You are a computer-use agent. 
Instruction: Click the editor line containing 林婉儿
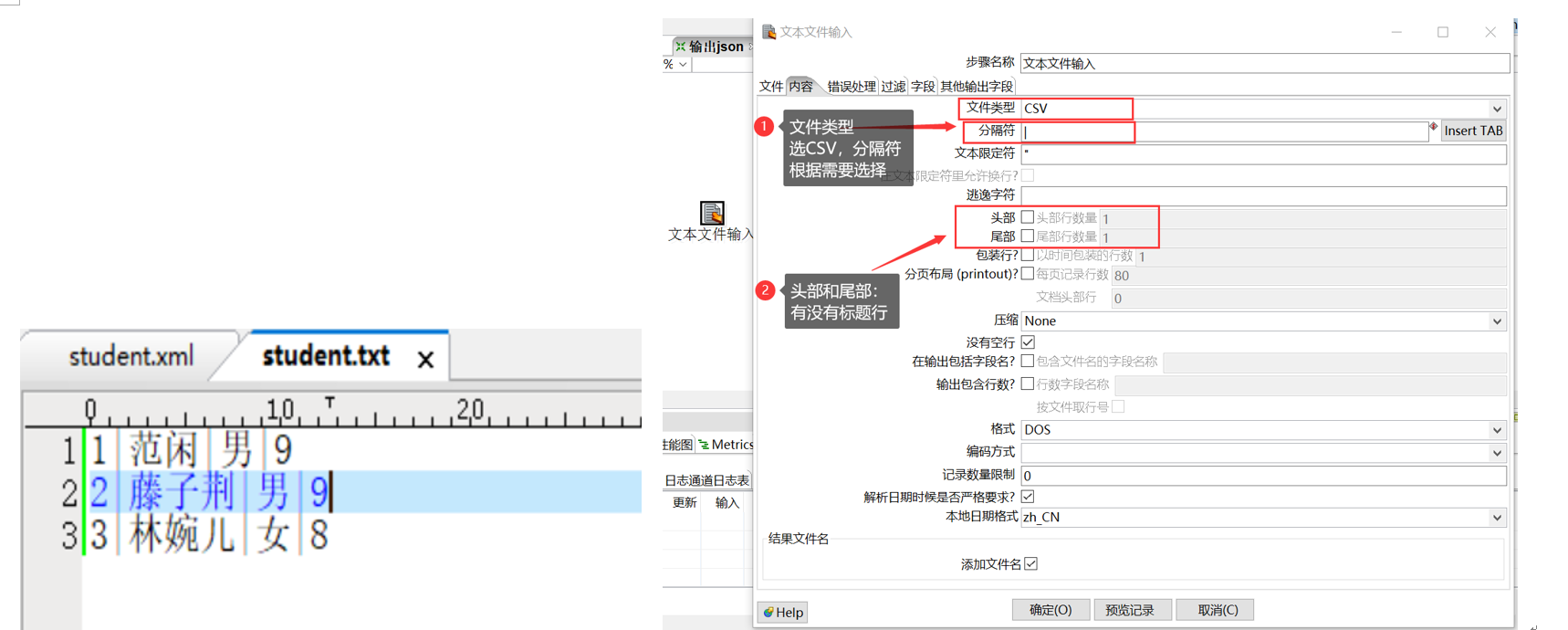pyautogui.click(x=362, y=534)
